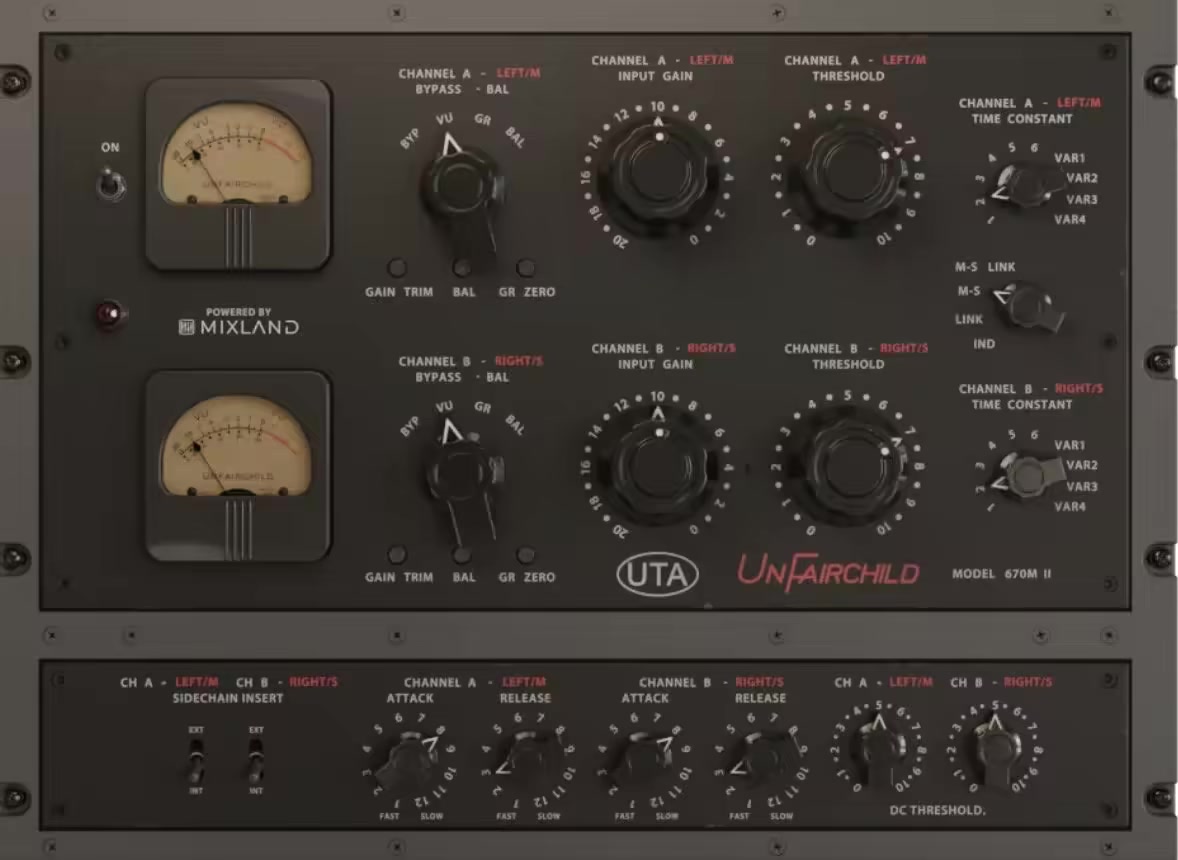Click the Channel B Bypass-Bal selector knob
The image size is (1178, 860).
click(462, 473)
